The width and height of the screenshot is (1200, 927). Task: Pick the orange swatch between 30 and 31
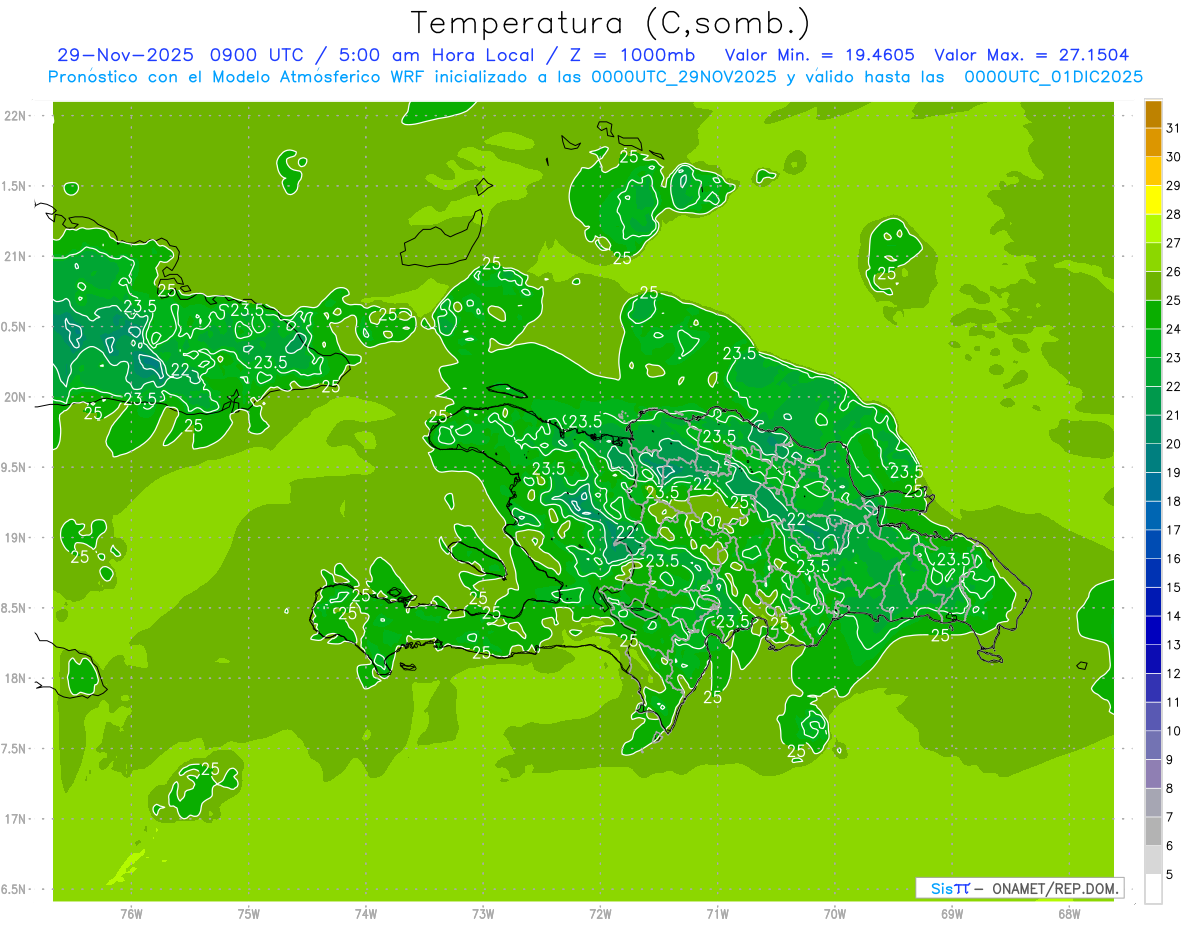(1153, 143)
